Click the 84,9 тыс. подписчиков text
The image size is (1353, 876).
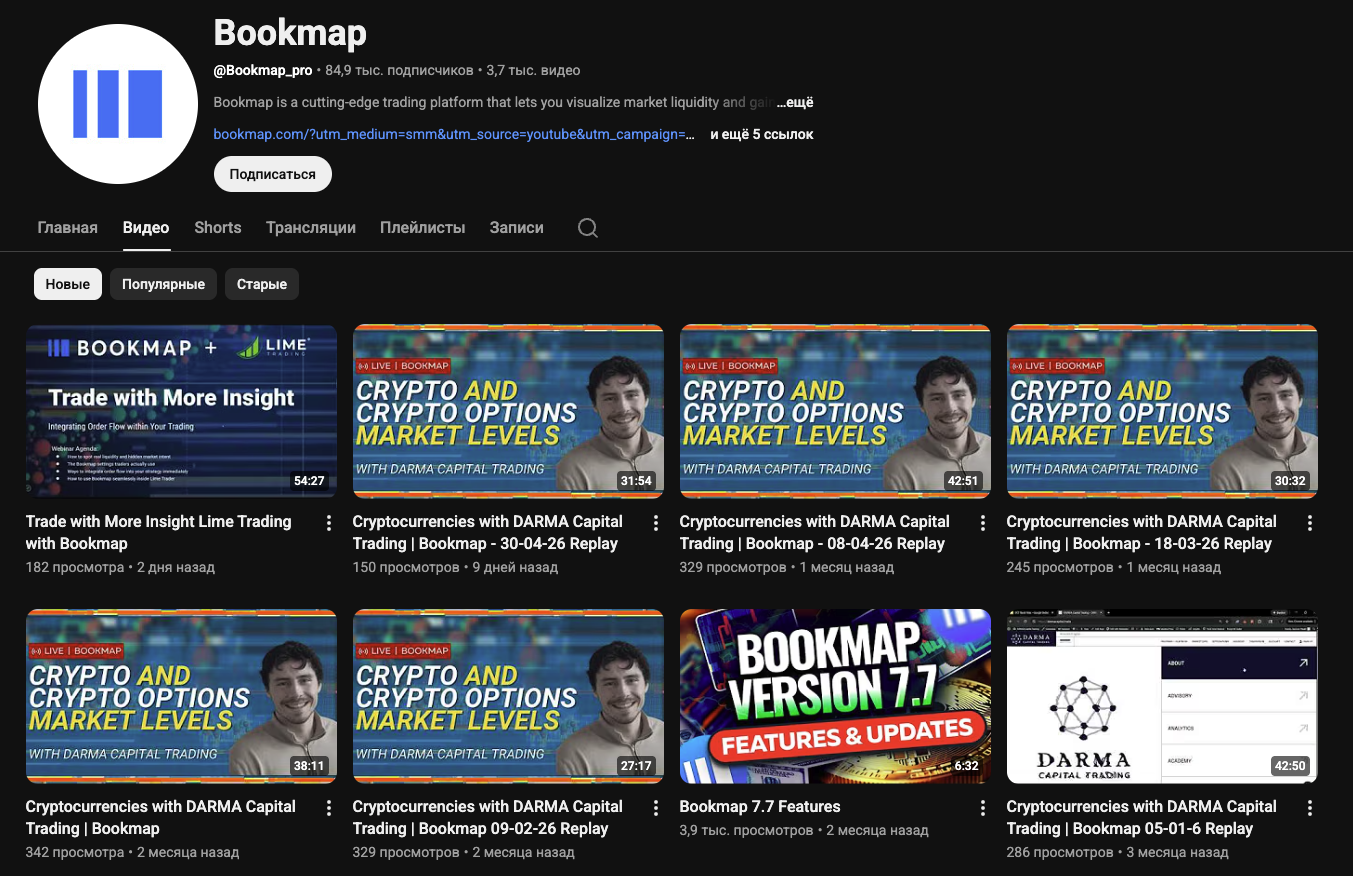[399, 70]
